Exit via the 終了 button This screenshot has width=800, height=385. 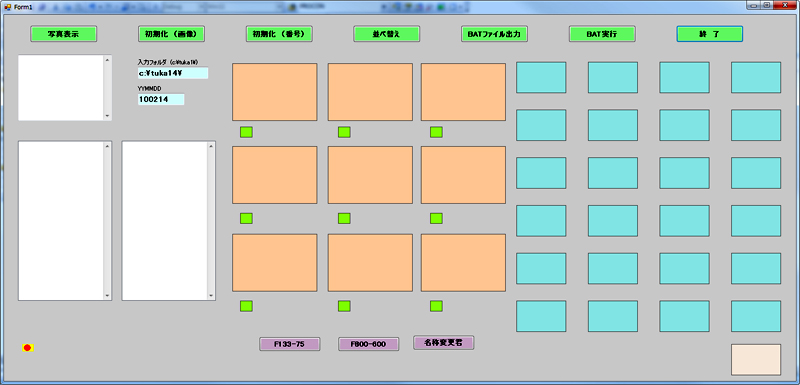click(710, 34)
